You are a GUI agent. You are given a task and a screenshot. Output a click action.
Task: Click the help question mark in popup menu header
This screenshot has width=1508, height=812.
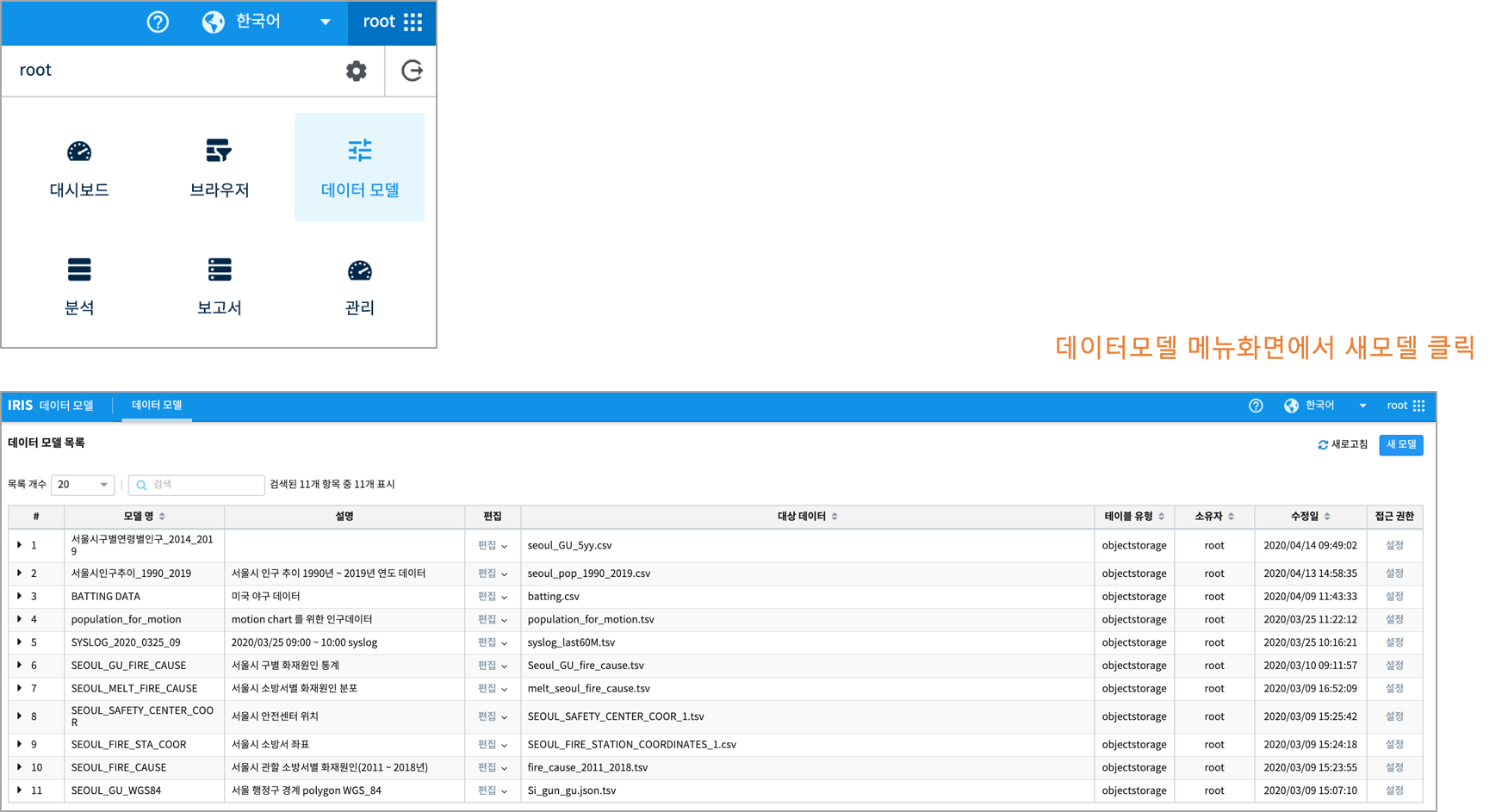pyautogui.click(x=158, y=22)
